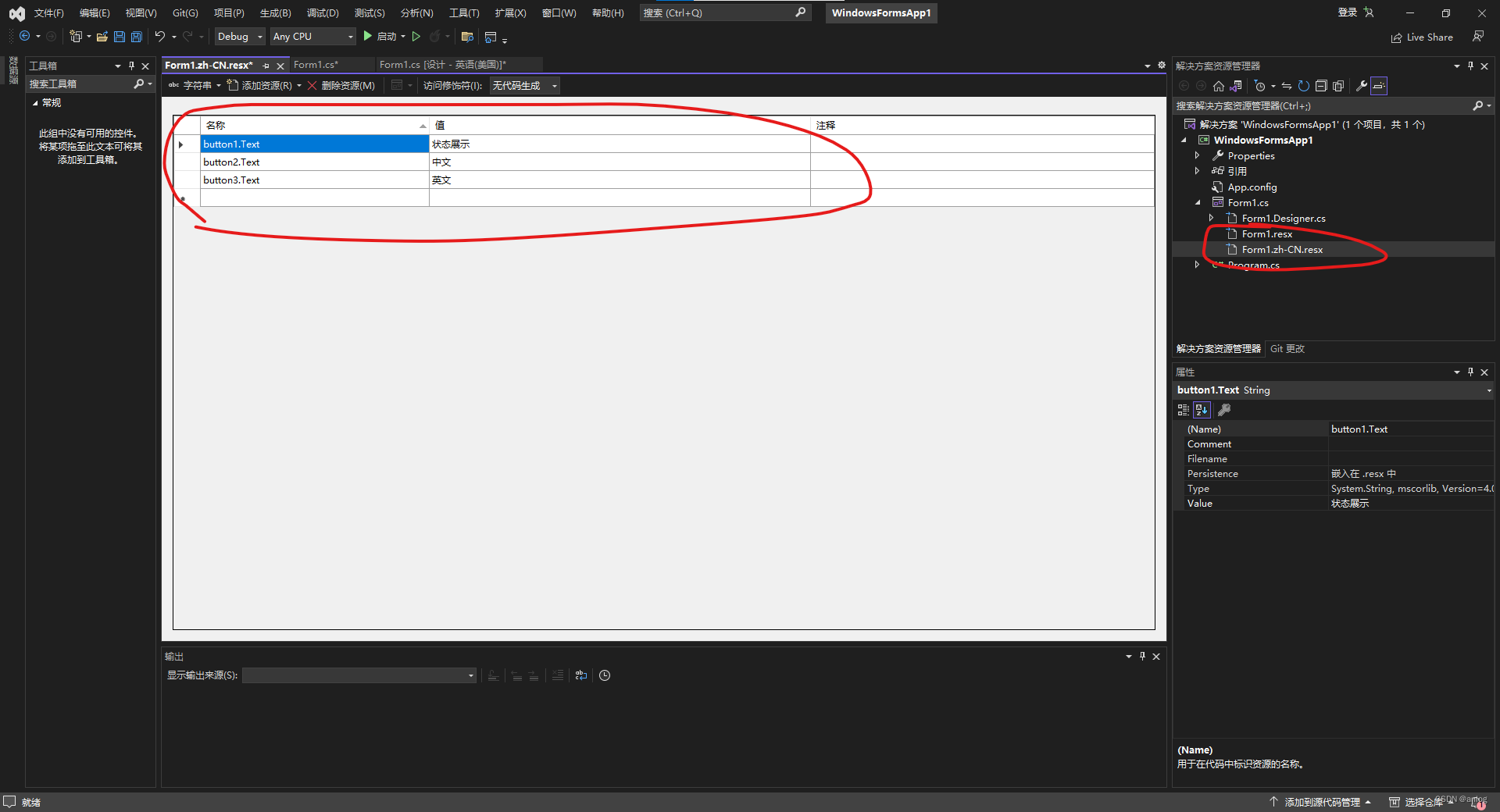This screenshot has height=812, width=1500.
Task: Click Preview Selected Items icon in Solution Explorer
Action: click(1380, 86)
